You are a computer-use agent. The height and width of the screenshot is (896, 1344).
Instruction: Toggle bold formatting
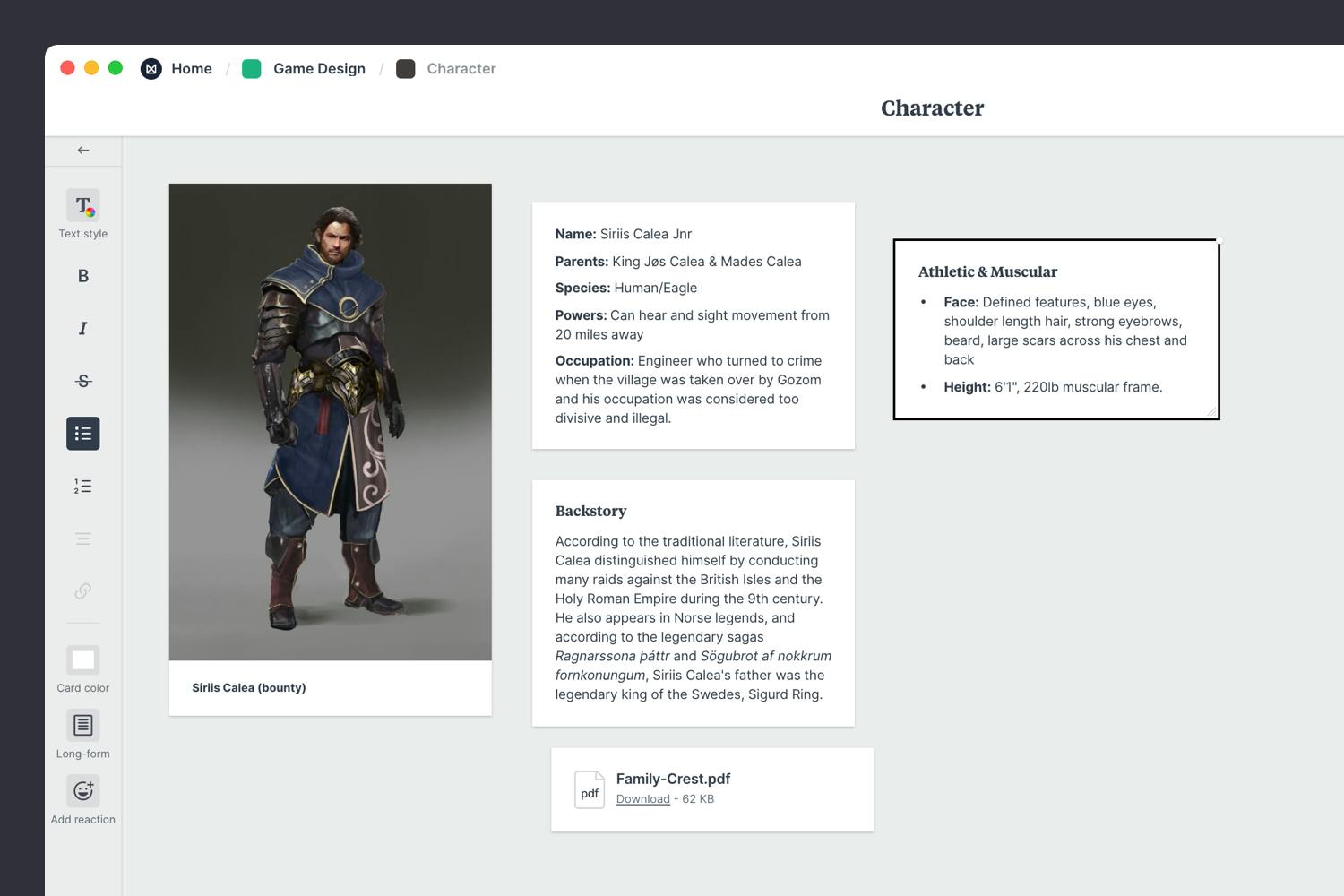tap(82, 276)
